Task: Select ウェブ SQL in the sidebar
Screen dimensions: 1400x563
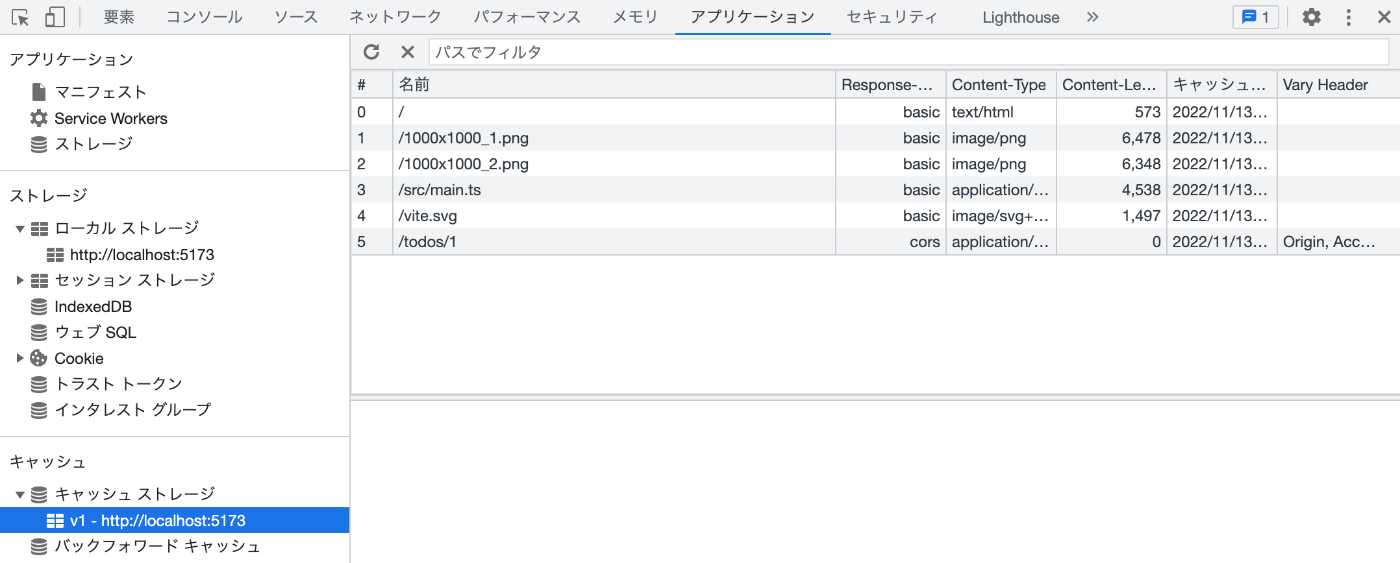Action: click(x=95, y=333)
